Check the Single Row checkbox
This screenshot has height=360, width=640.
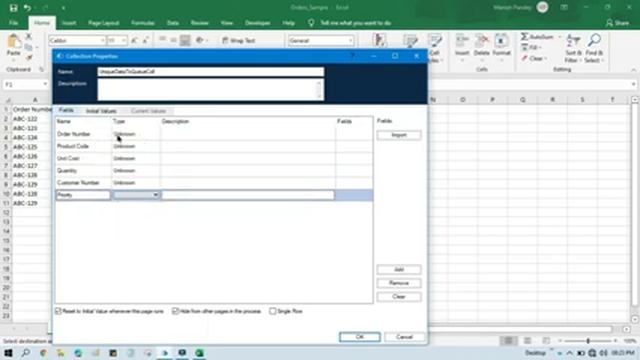[273, 311]
